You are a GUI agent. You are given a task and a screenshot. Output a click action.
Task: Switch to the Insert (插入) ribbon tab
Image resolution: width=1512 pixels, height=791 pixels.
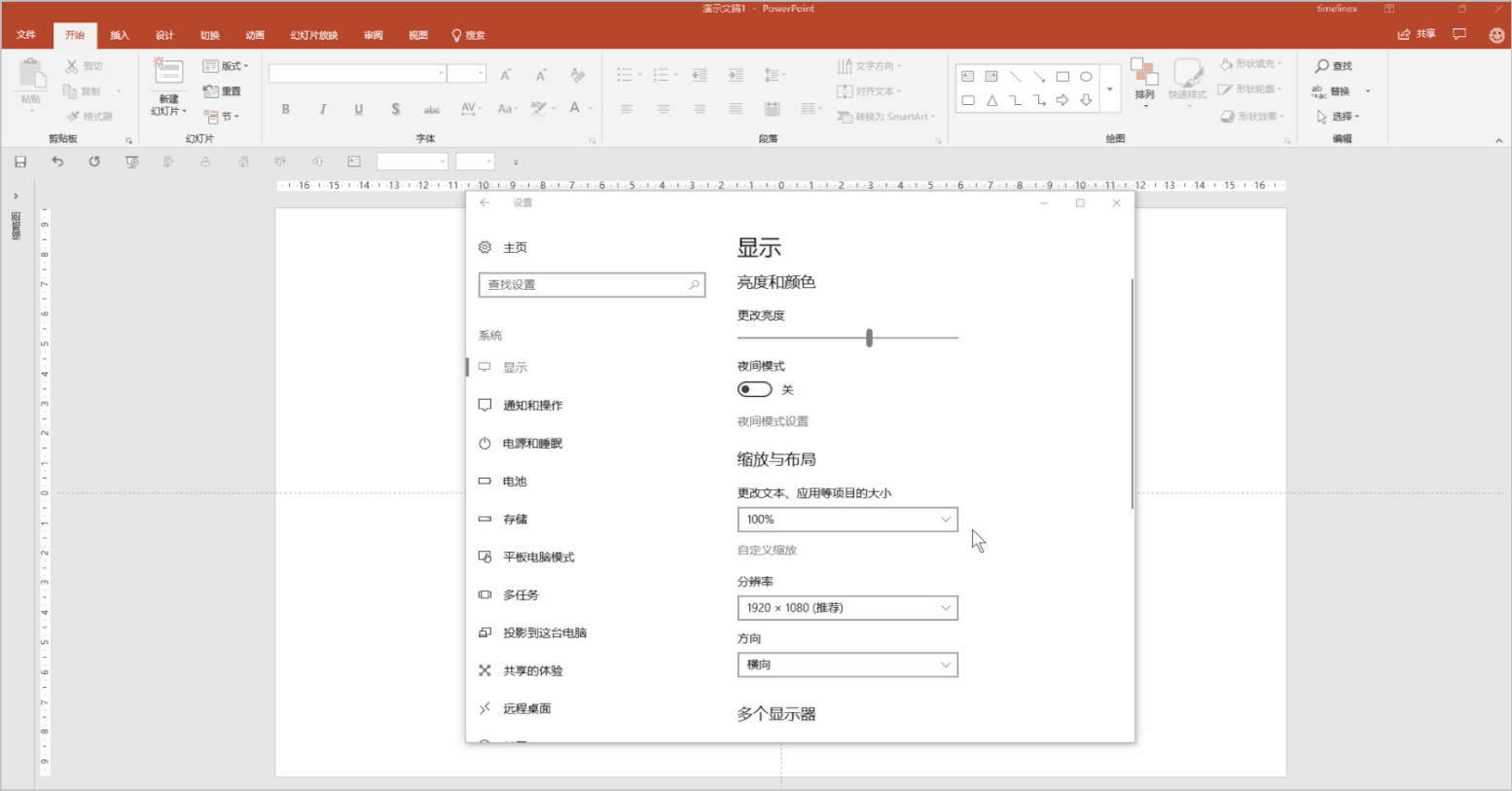click(120, 35)
